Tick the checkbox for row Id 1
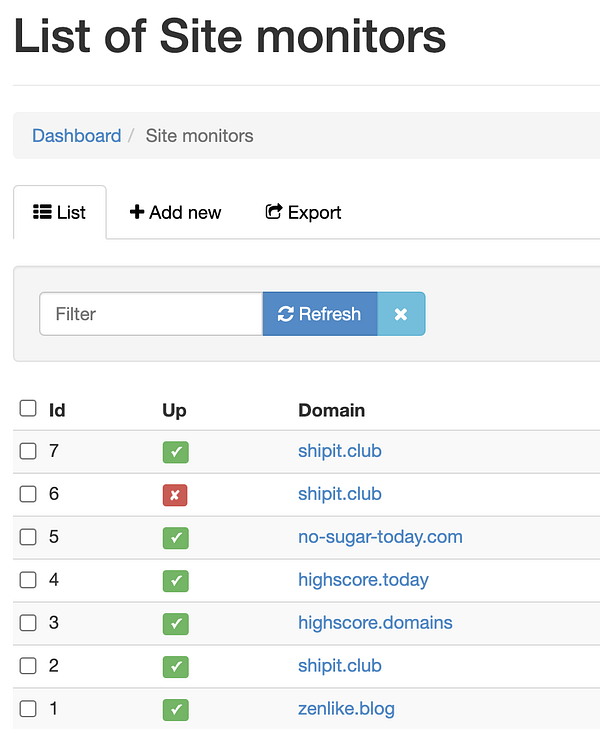Image resolution: width=600 pixels, height=729 pixels. 28,709
